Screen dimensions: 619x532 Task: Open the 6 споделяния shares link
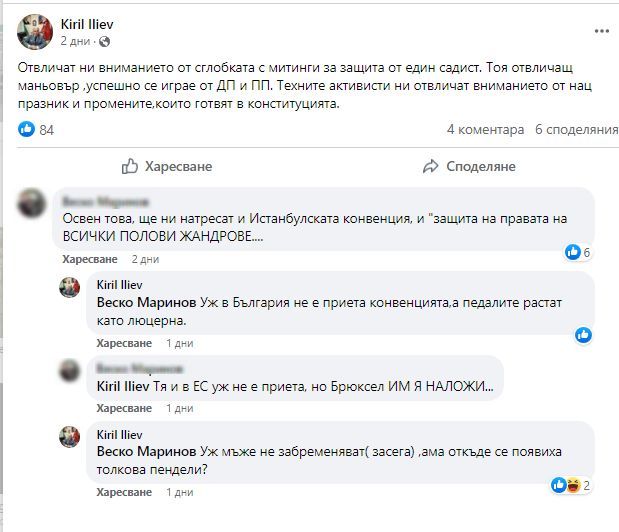pos(576,129)
